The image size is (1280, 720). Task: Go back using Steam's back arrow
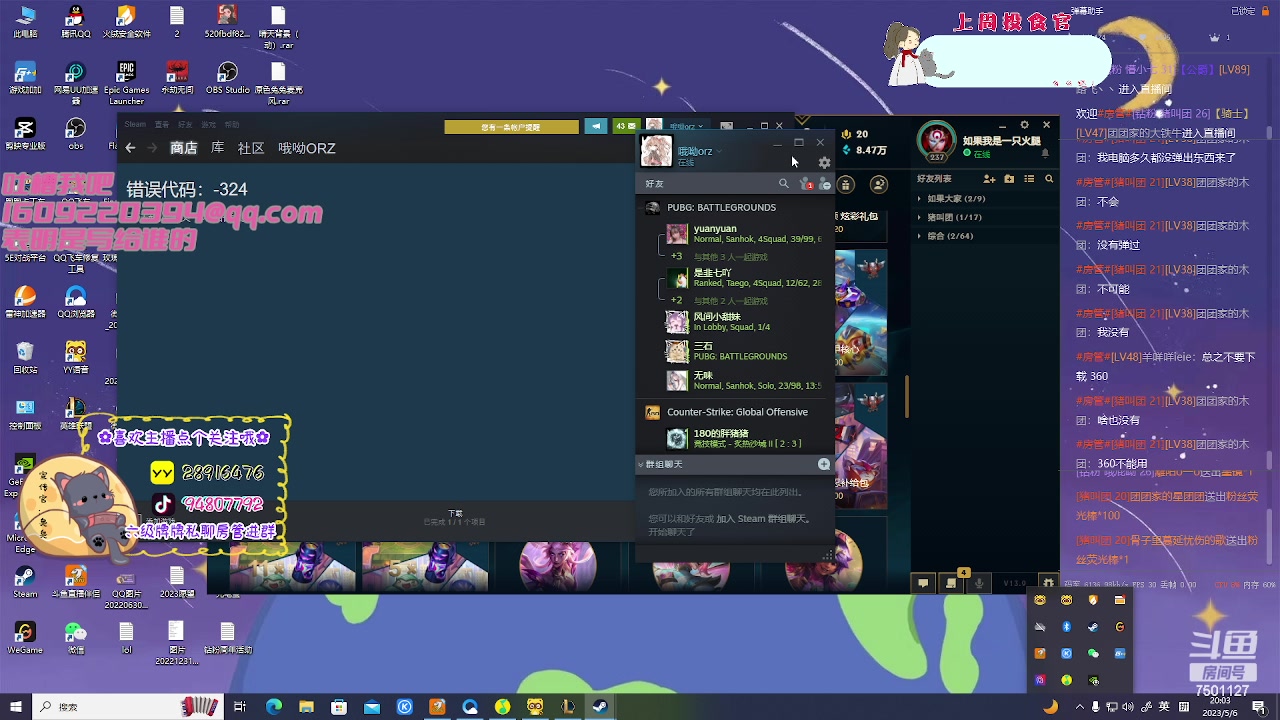(x=130, y=148)
